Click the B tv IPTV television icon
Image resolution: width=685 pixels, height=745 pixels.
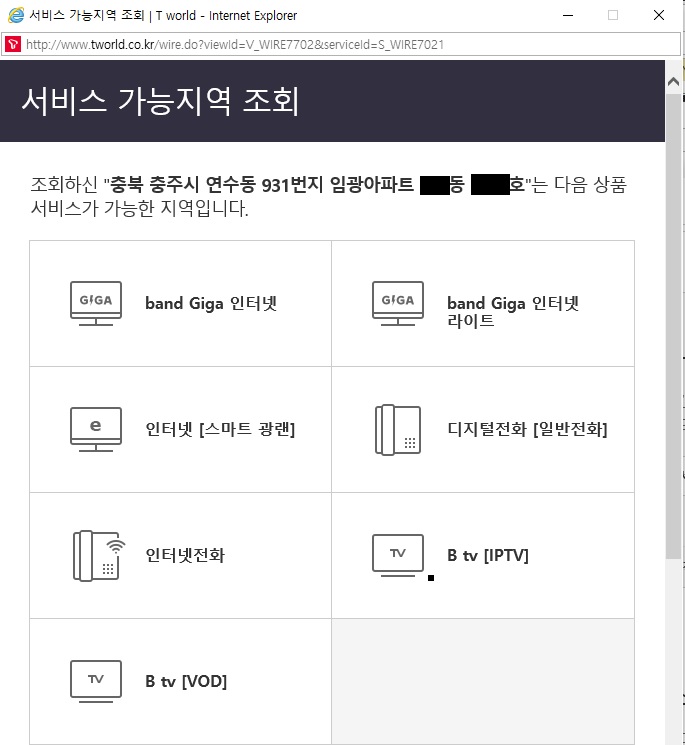click(398, 555)
